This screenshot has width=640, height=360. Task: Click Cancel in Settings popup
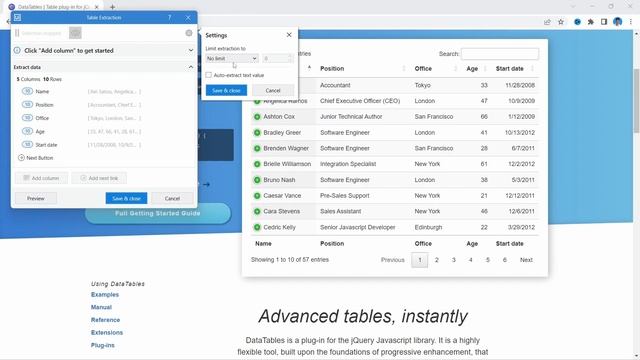273,90
